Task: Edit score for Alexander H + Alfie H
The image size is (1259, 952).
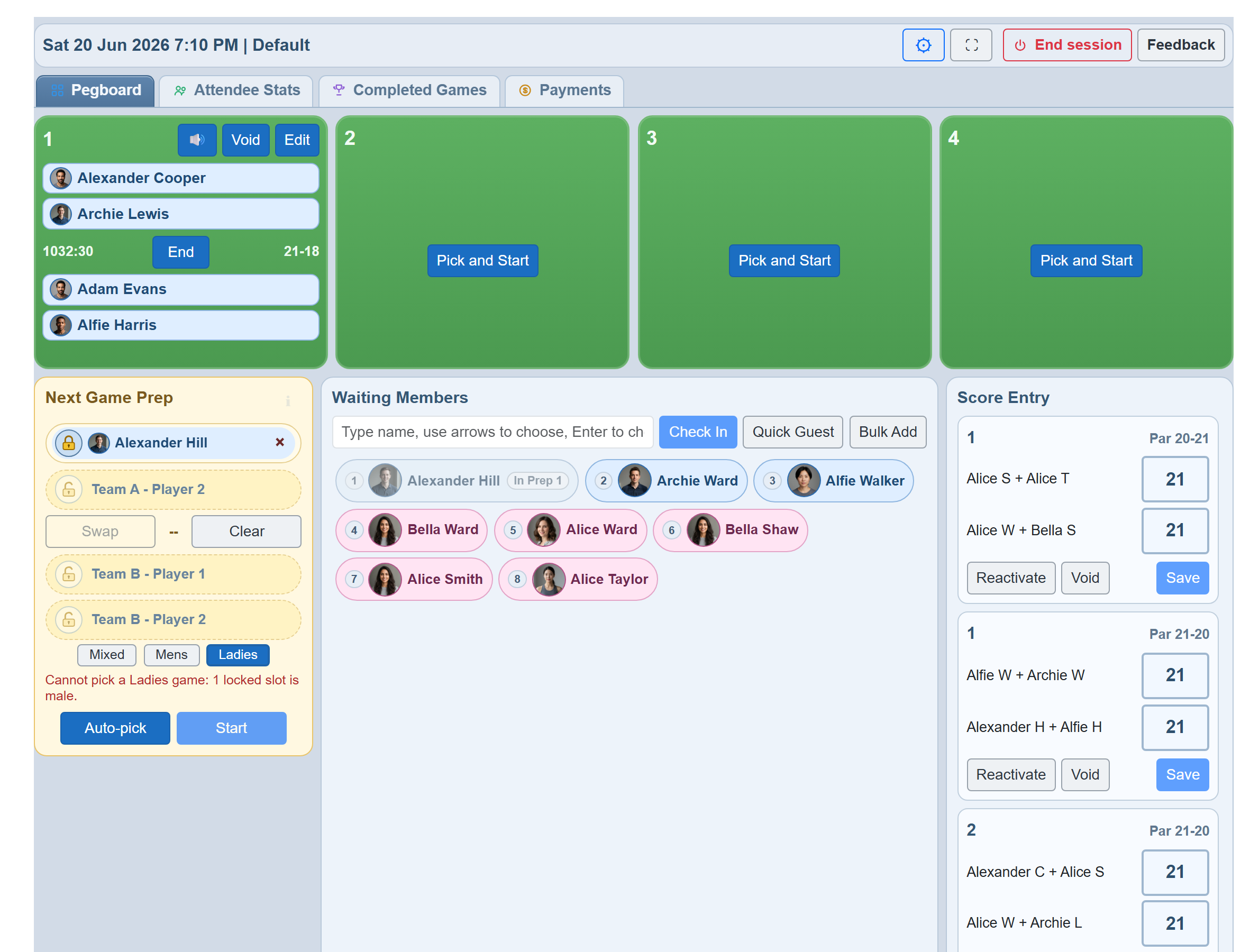Action: [1175, 727]
